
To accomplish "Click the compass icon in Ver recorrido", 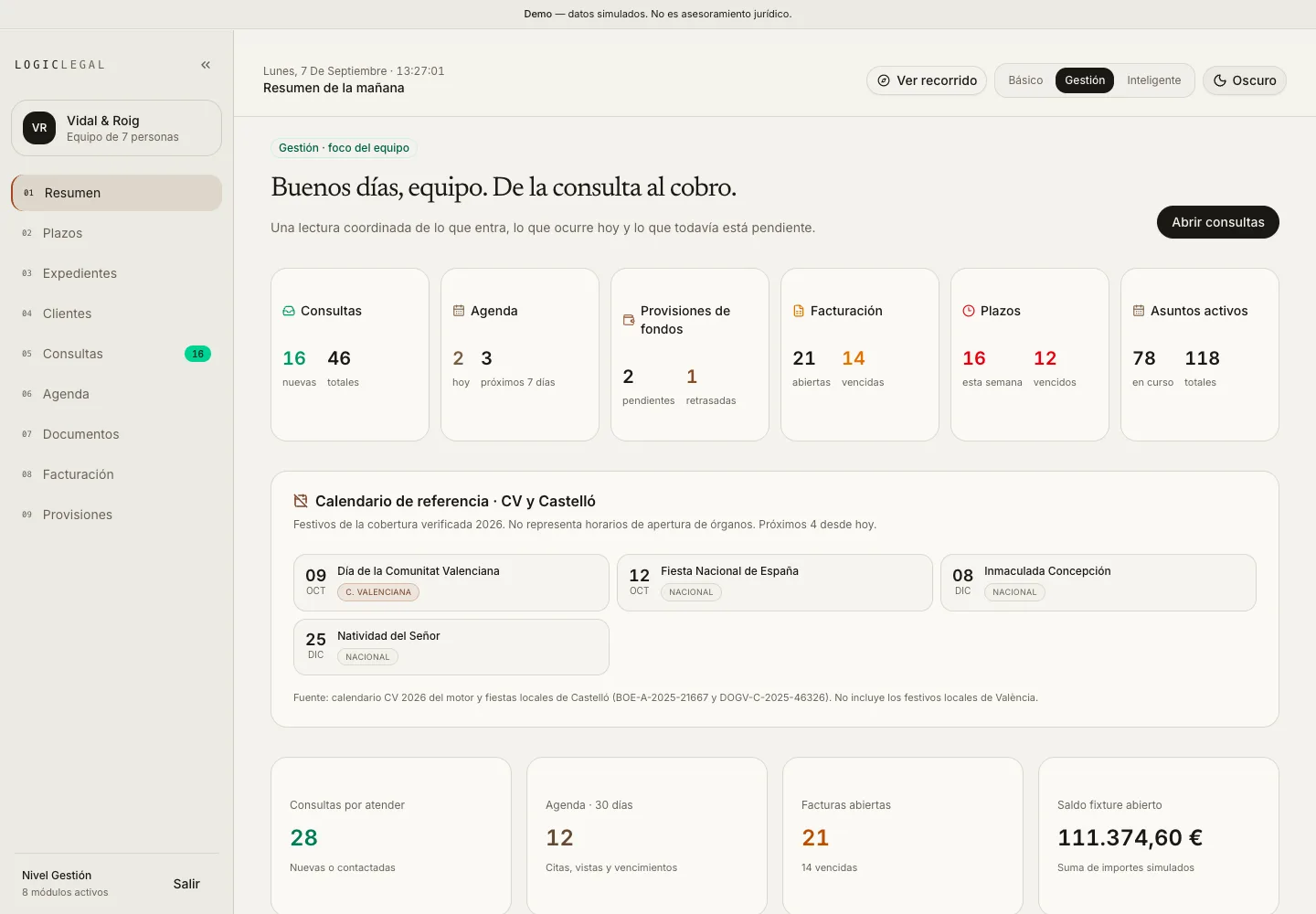I will pyautogui.click(x=884, y=80).
